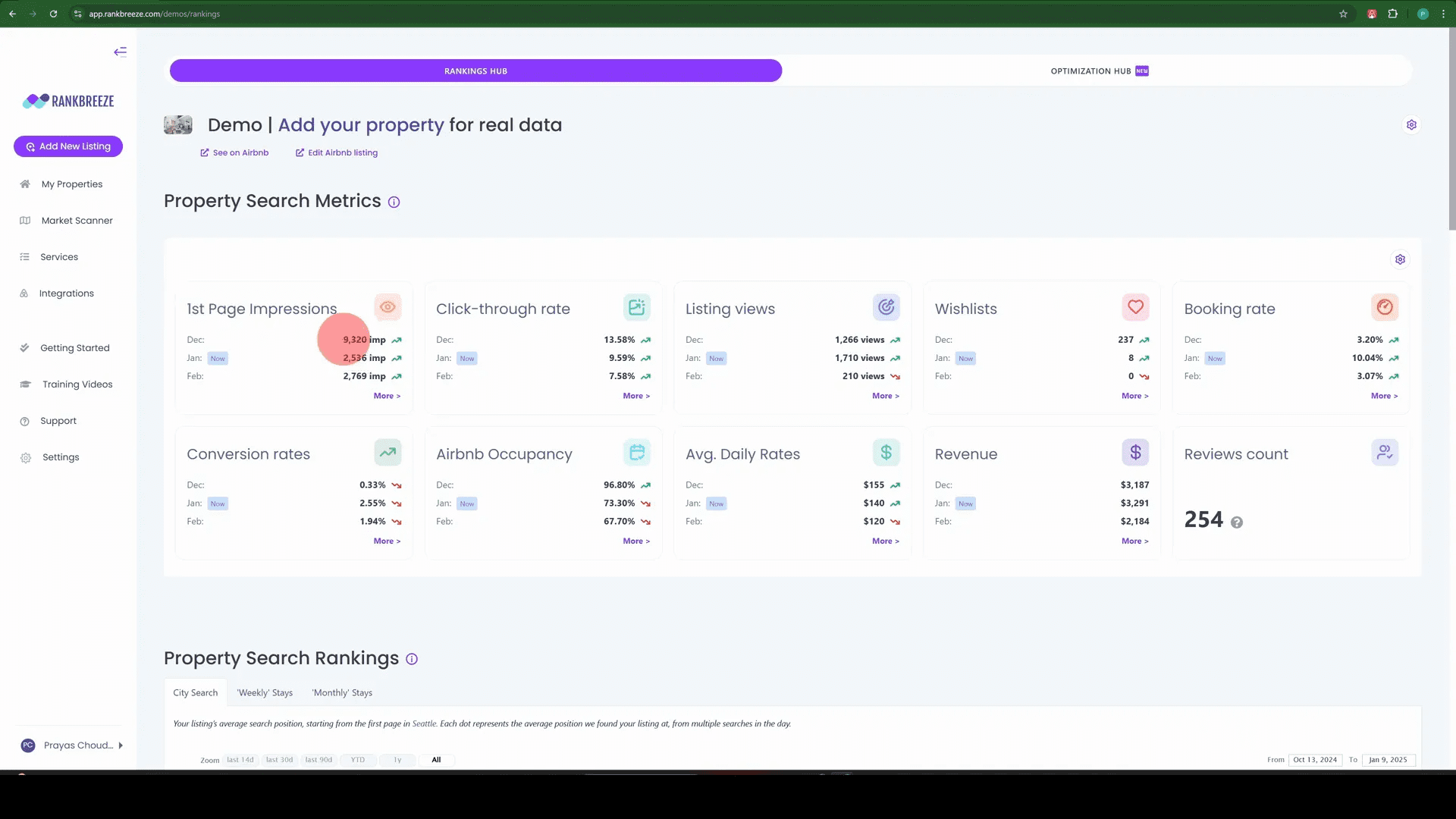The width and height of the screenshot is (1456, 819).
Task: Open Market Scanner menu item
Action: point(77,221)
